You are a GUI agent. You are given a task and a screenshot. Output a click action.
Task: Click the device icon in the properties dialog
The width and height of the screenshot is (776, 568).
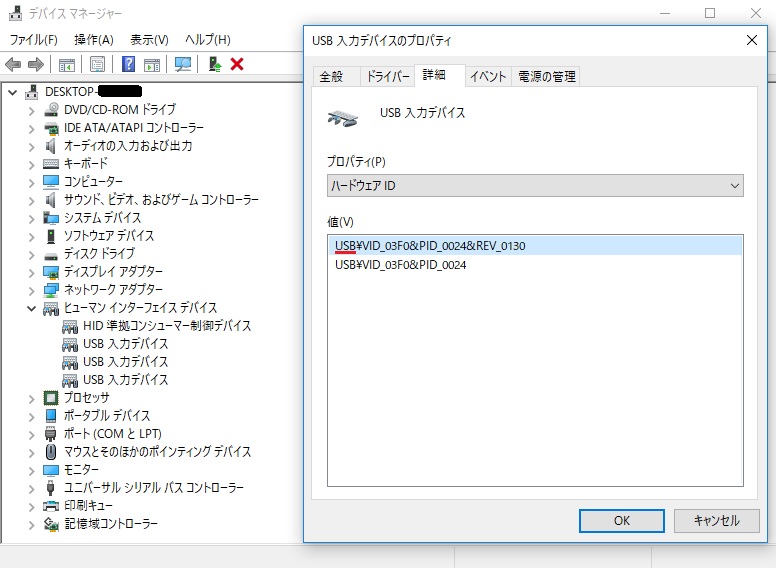pos(342,118)
